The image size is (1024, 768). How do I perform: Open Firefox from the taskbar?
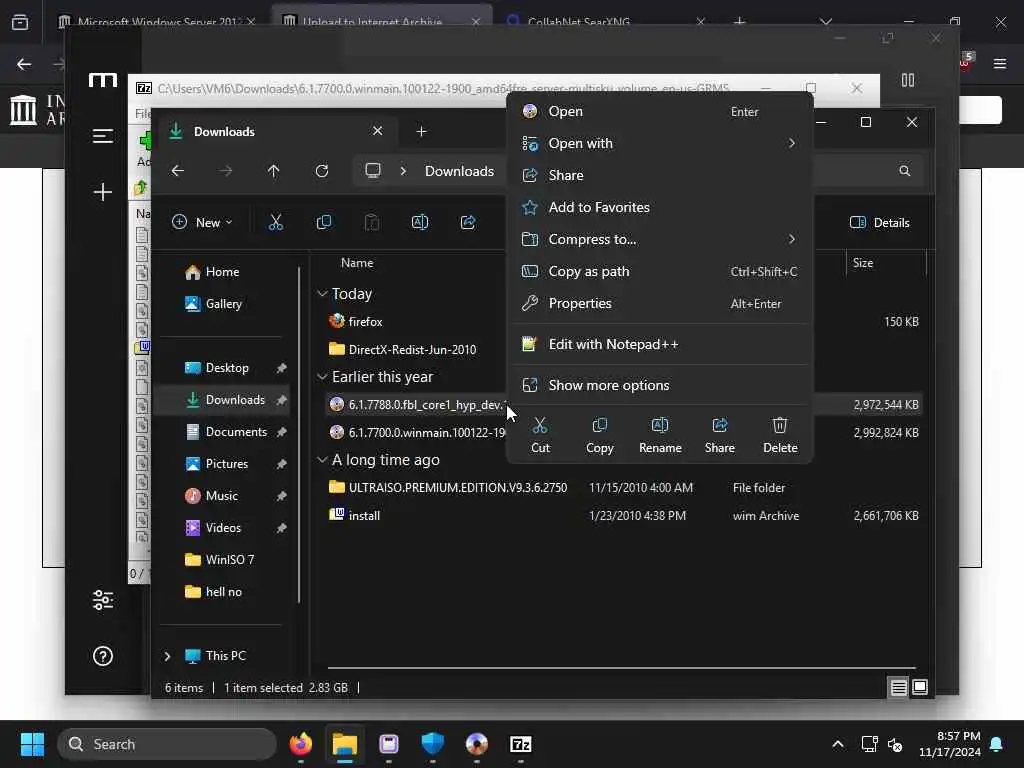click(301, 744)
